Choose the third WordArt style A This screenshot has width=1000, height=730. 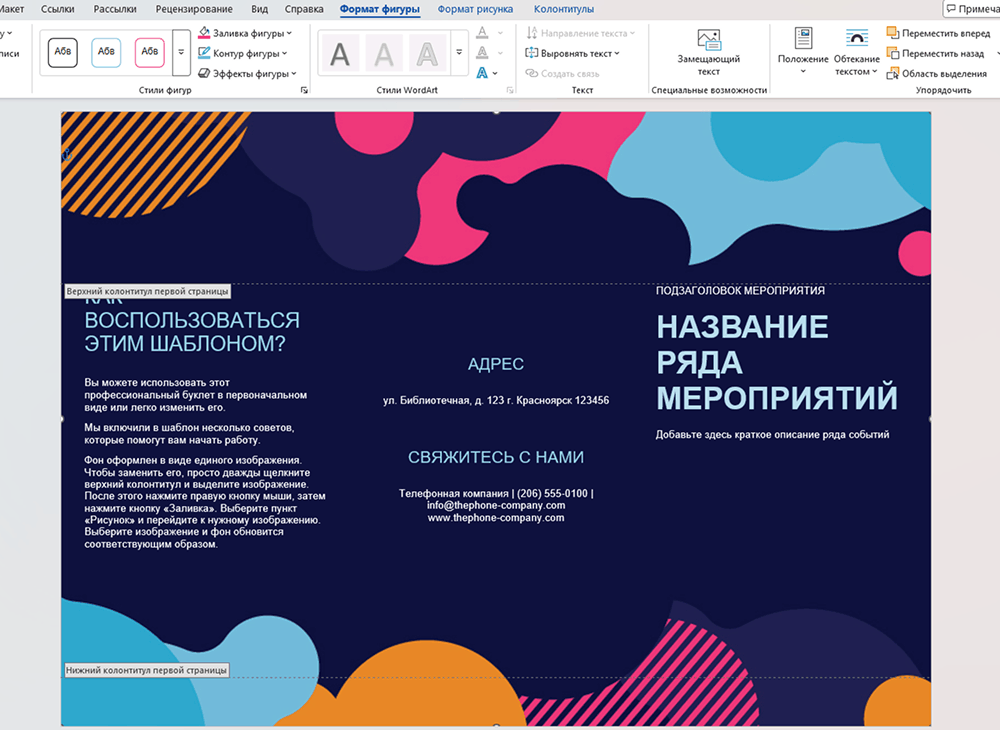(x=427, y=54)
